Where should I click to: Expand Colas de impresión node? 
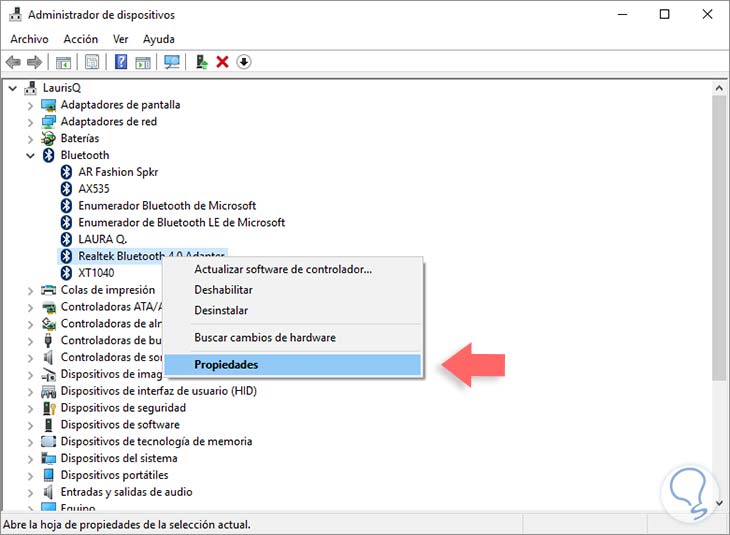pos(30,291)
